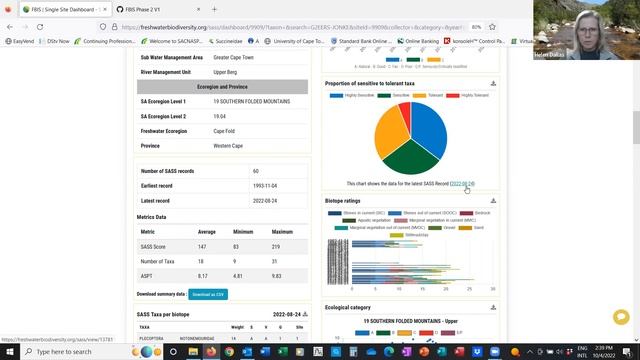View site security padlock info

115,27
